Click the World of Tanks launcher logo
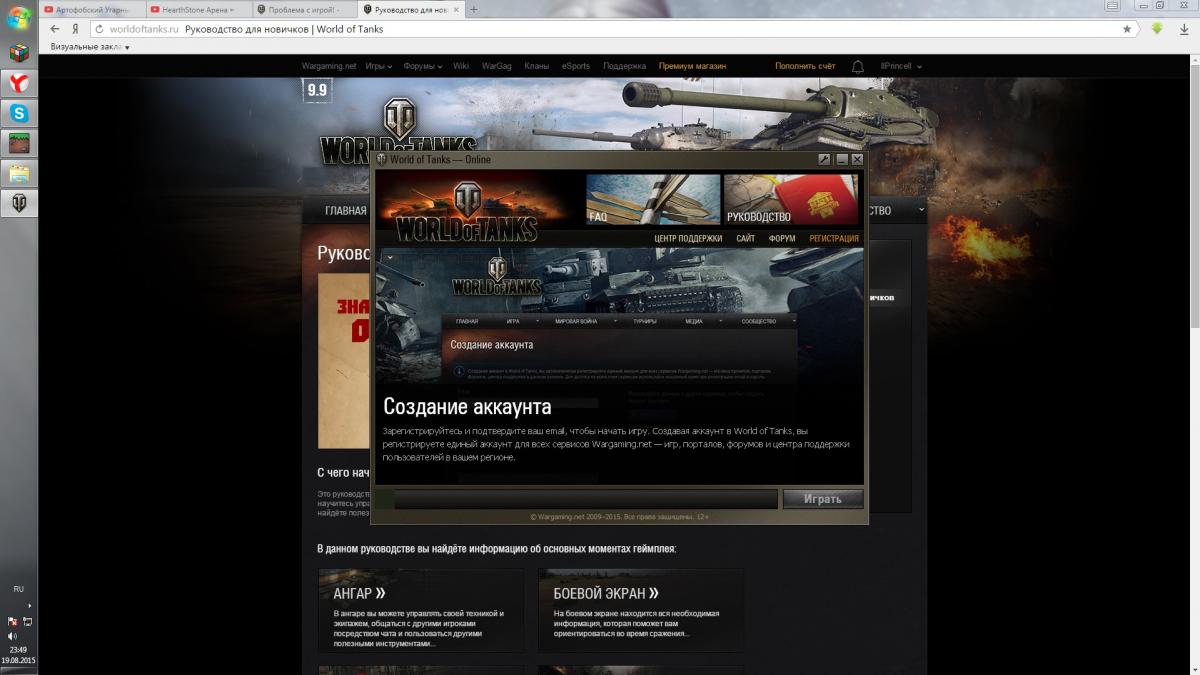This screenshot has width=1200, height=675. pyautogui.click(x=466, y=212)
